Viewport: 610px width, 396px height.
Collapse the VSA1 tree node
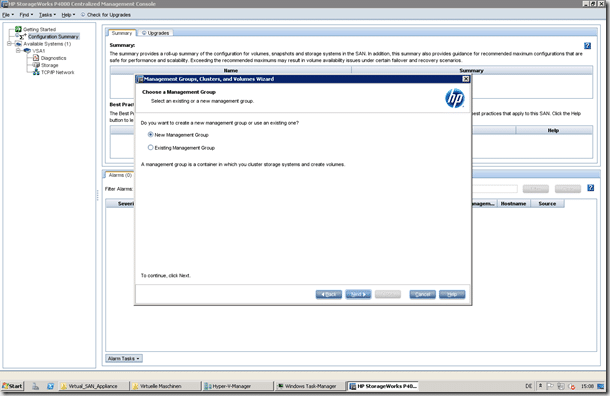[x=18, y=51]
